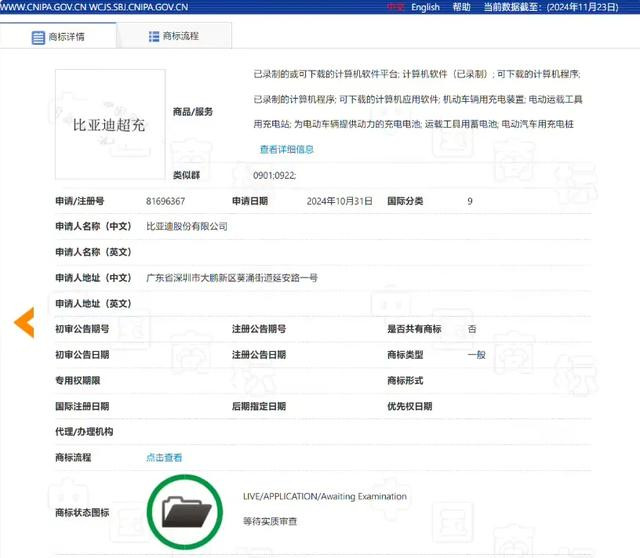Screen dimensions: 640x558
Task: Click the 一般 trademark type link
Action: pos(476,355)
